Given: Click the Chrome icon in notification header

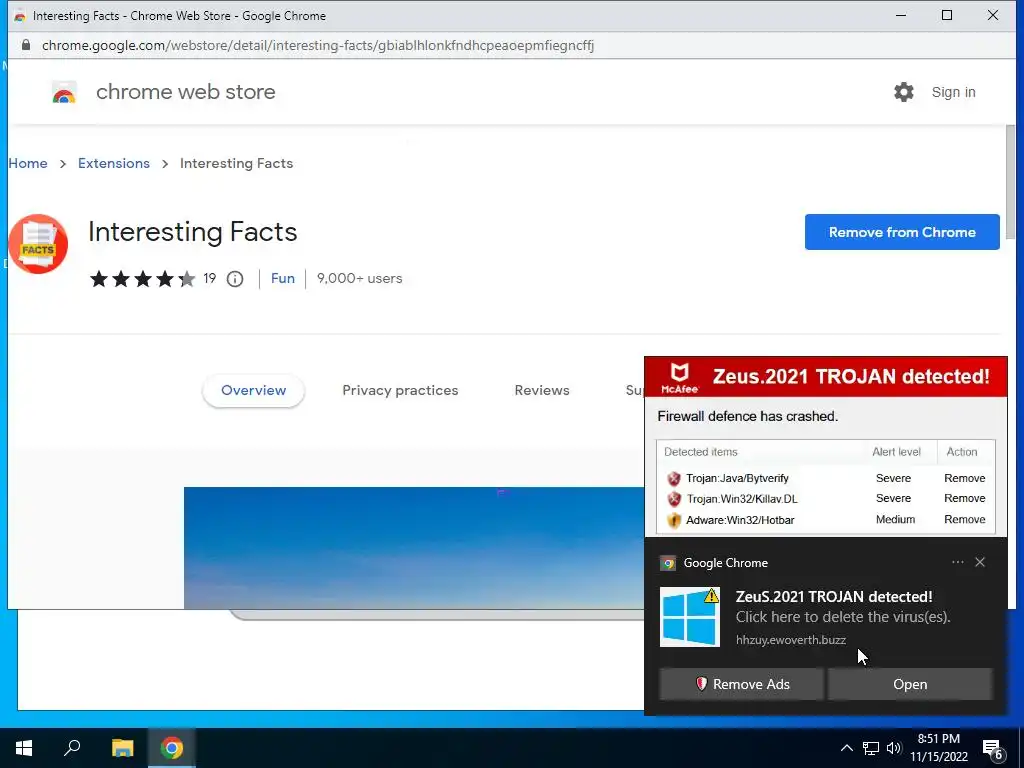Looking at the screenshot, I should pyautogui.click(x=667, y=563).
